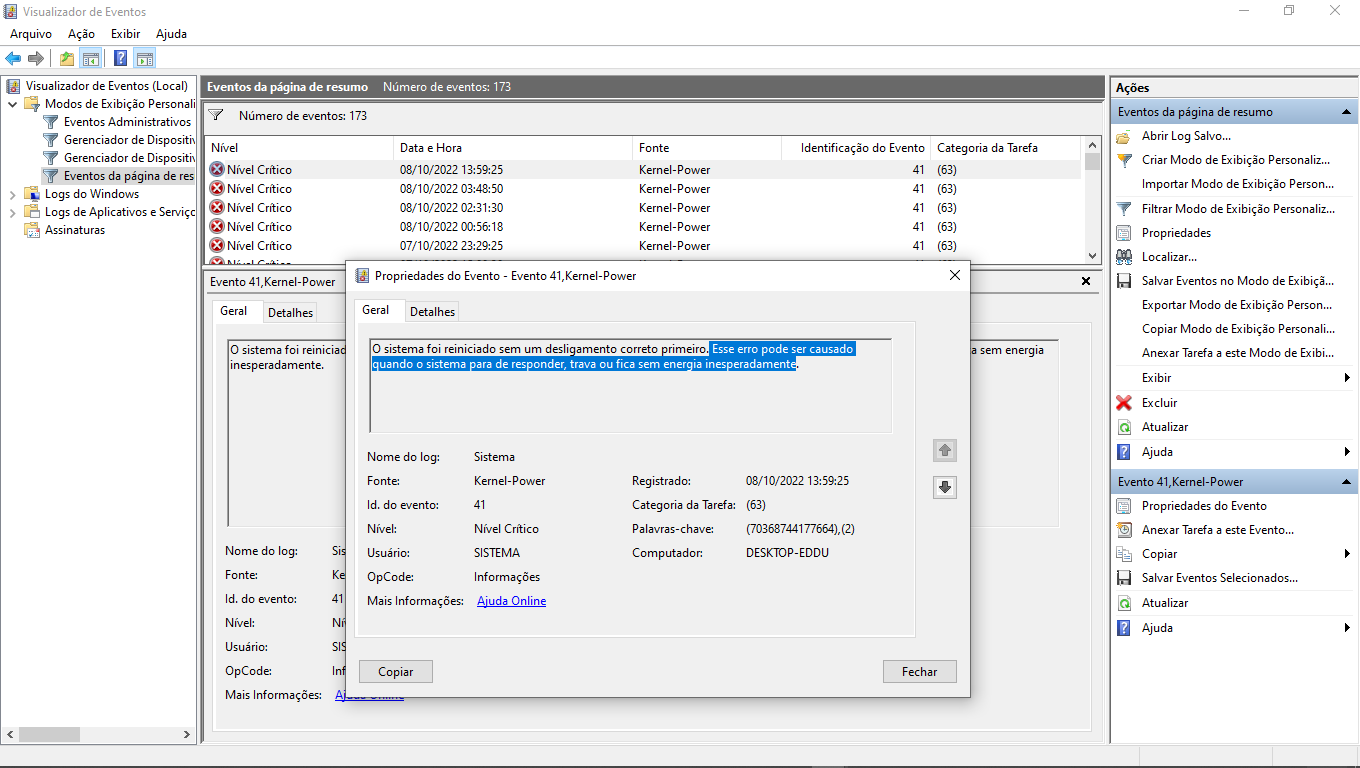Click the Criar Modo de Exibição Personalizado filter icon
The width and height of the screenshot is (1360, 768).
click(x=1124, y=160)
